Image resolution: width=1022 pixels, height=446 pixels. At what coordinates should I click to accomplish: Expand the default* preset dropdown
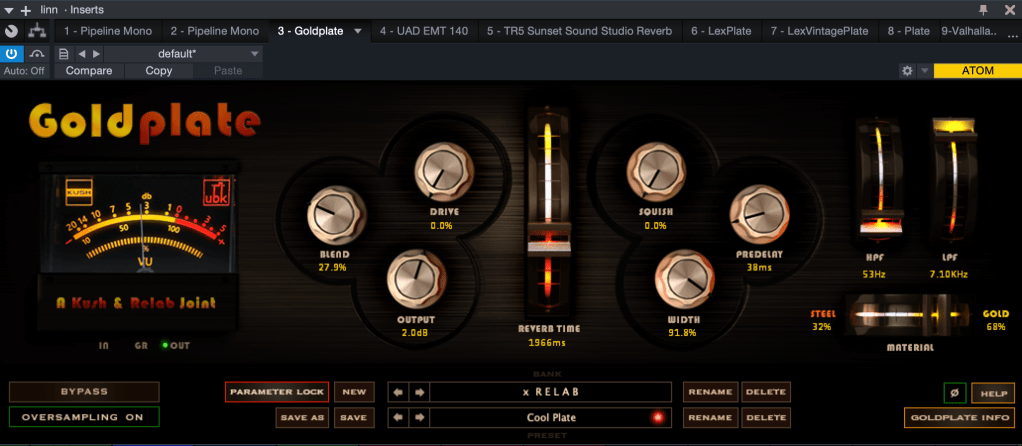pos(255,54)
